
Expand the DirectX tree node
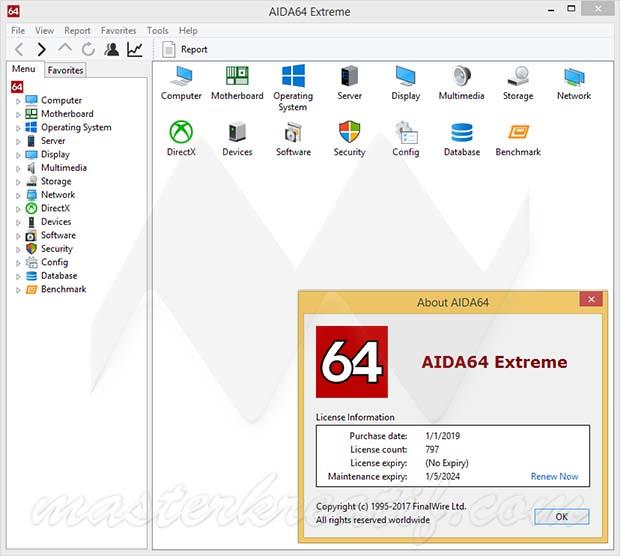click(18, 209)
